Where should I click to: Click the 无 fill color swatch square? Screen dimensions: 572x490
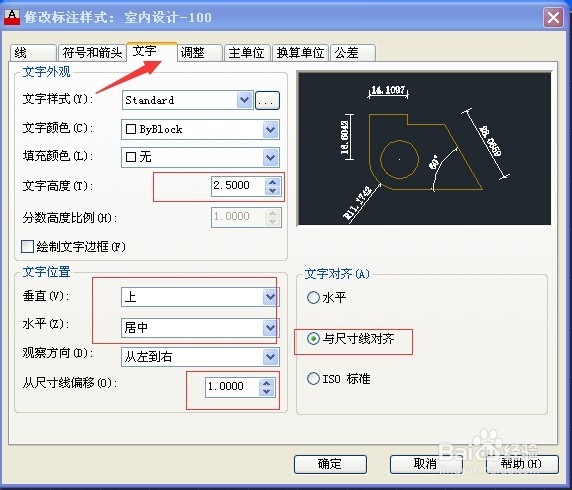131,157
